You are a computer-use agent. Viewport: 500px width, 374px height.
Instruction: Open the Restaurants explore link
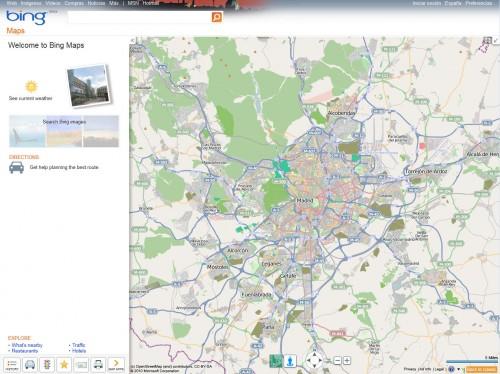point(25,351)
